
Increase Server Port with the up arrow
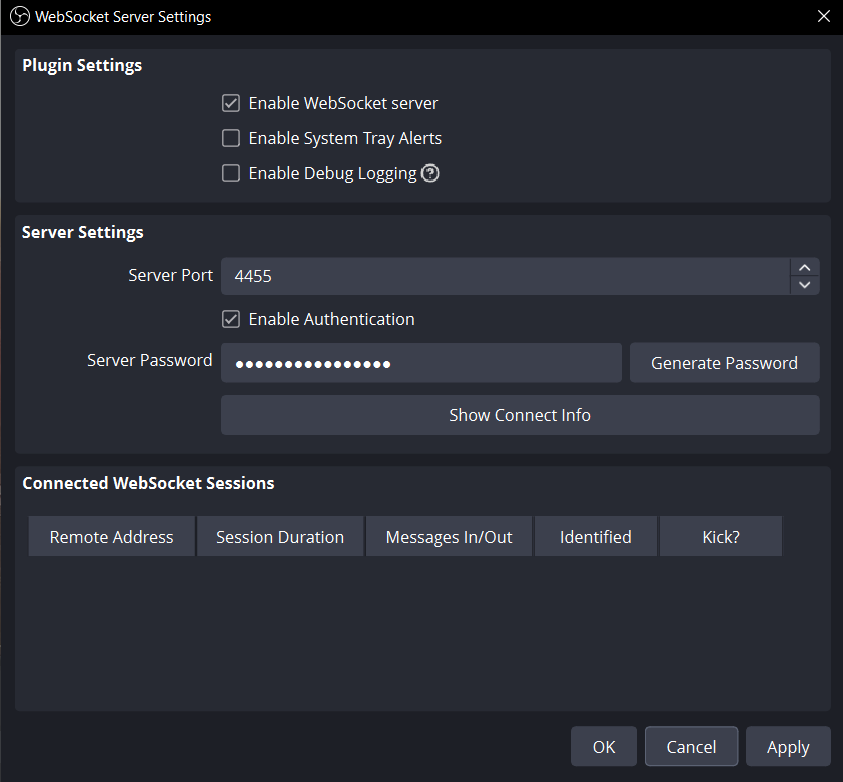tap(804, 267)
